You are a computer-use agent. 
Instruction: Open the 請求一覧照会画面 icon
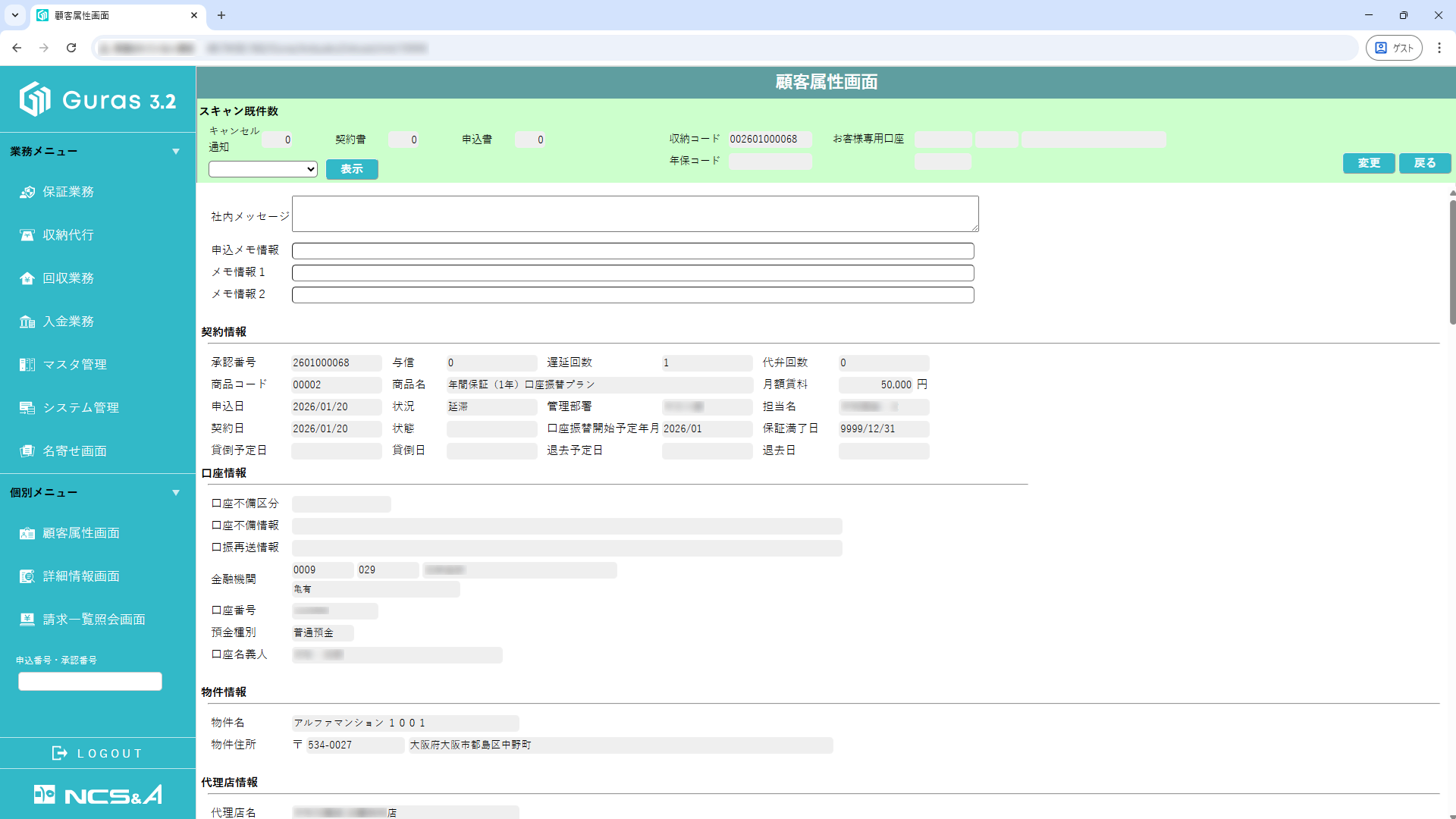click(x=27, y=619)
